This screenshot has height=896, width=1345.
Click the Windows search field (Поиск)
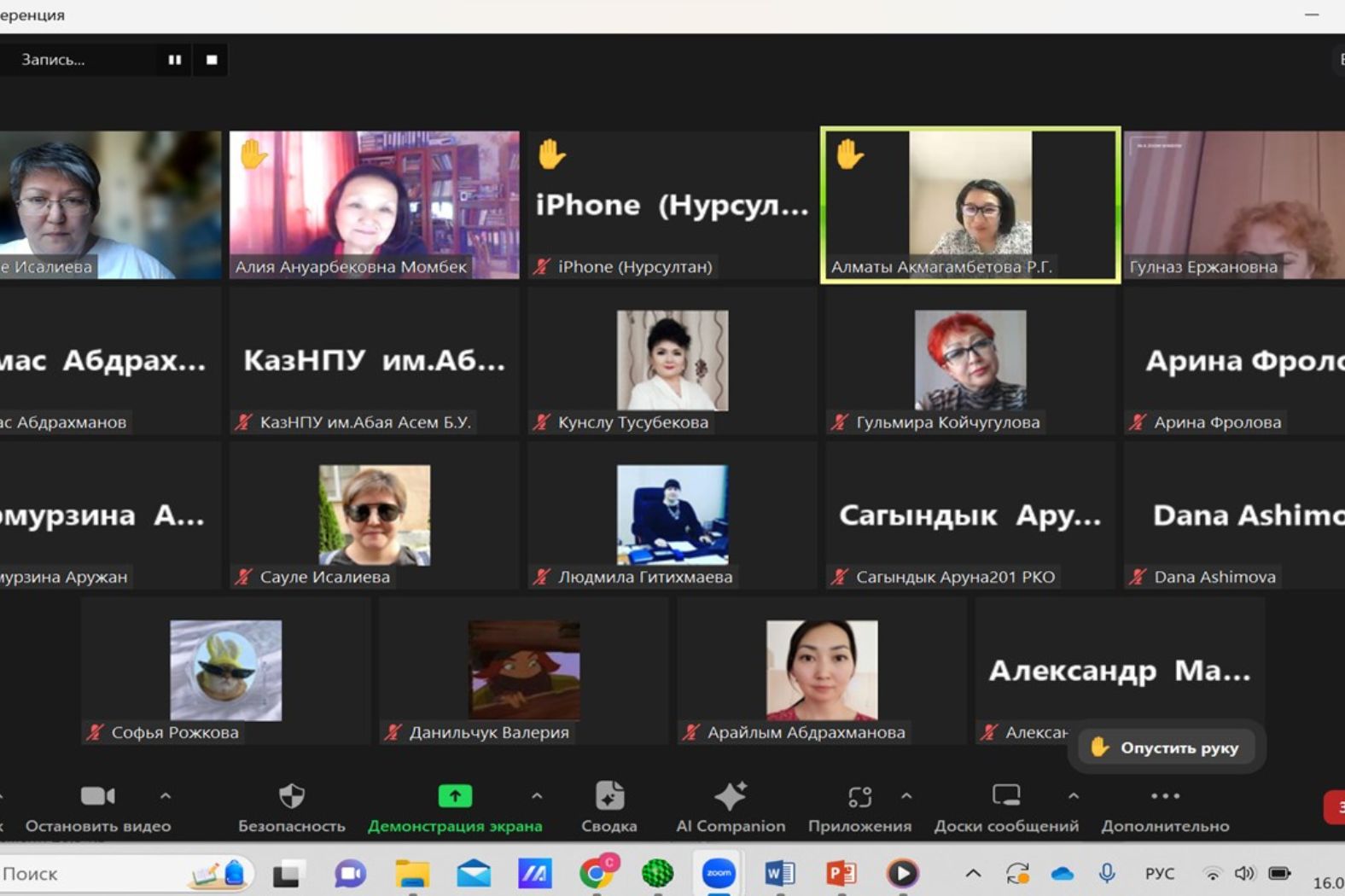tap(94, 873)
